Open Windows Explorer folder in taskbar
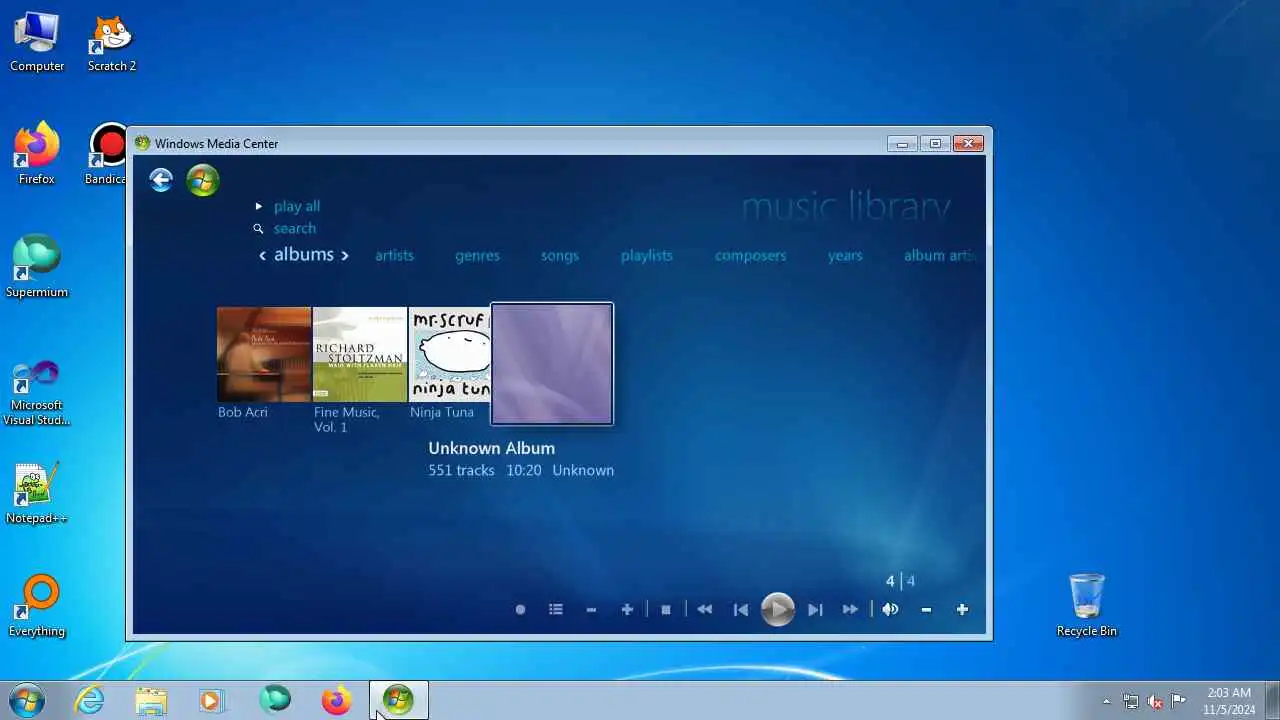1280x720 pixels. click(151, 700)
